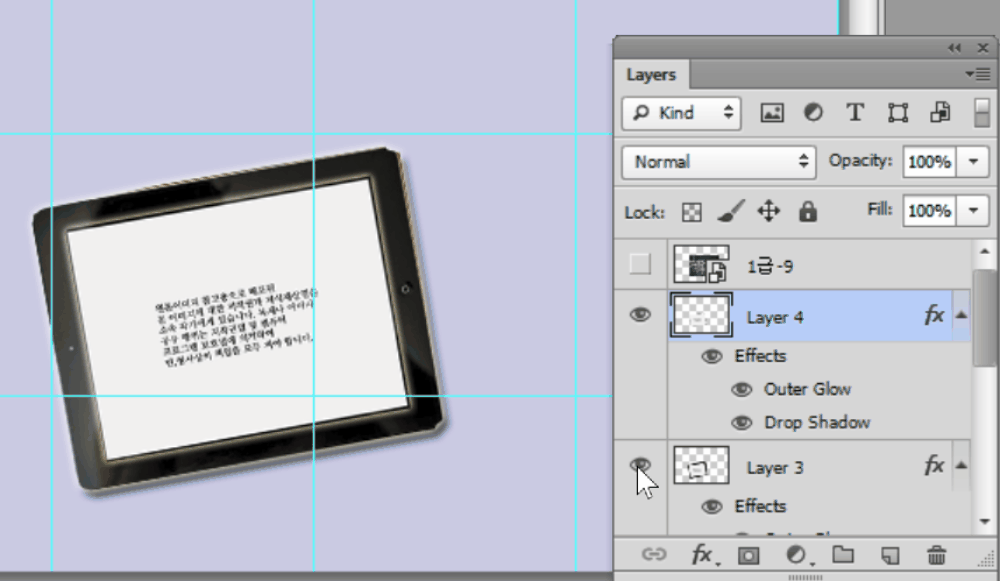This screenshot has width=1000, height=581.
Task: Switch to the Layers tab
Action: 651,75
